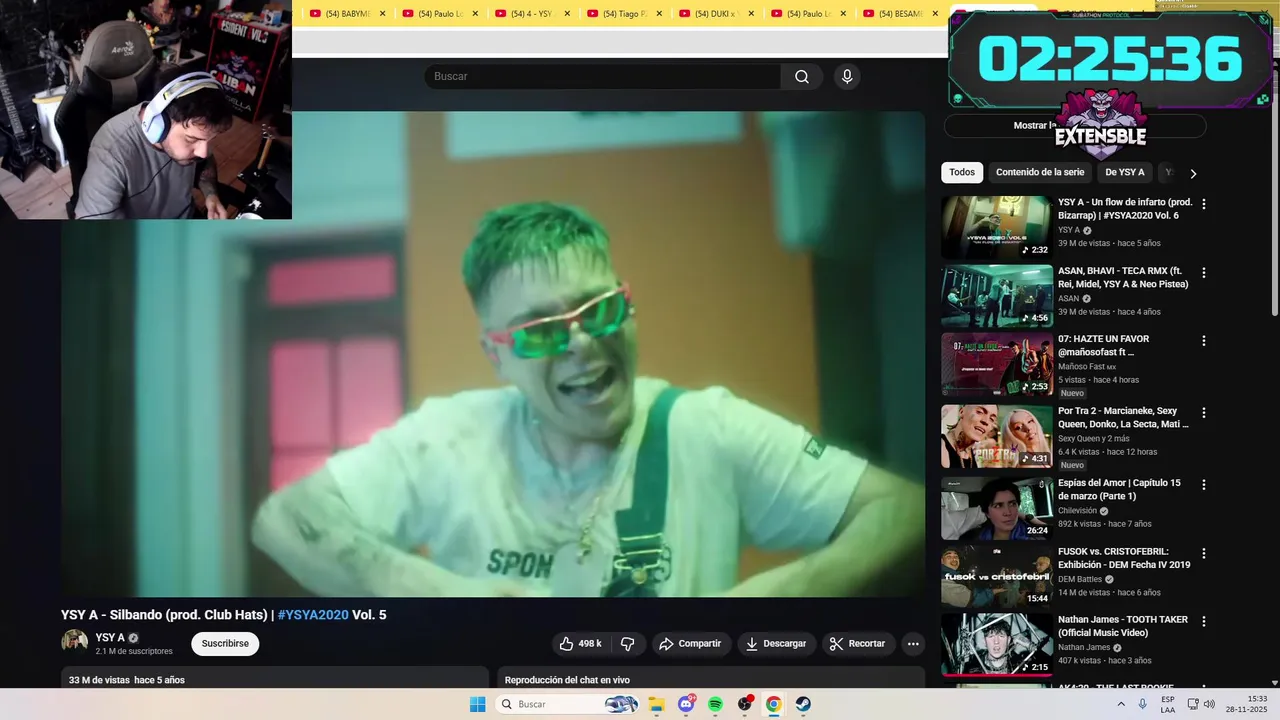Viewport: 1280px width, 720px height.
Task: Activate voice search microphone icon
Action: pos(847,77)
